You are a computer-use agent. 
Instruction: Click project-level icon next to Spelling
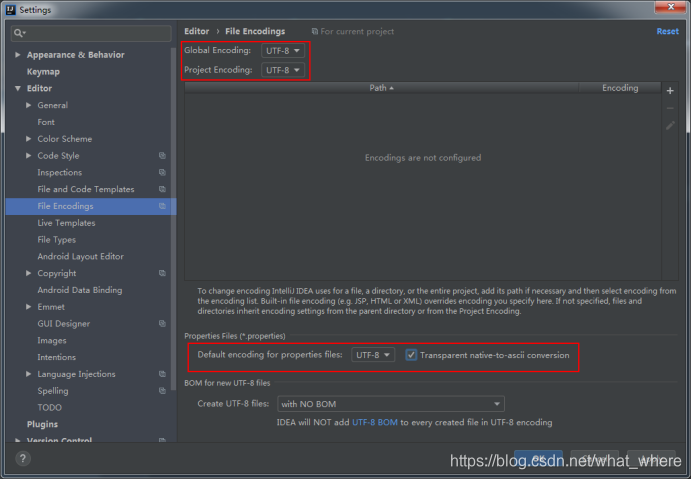pos(162,390)
